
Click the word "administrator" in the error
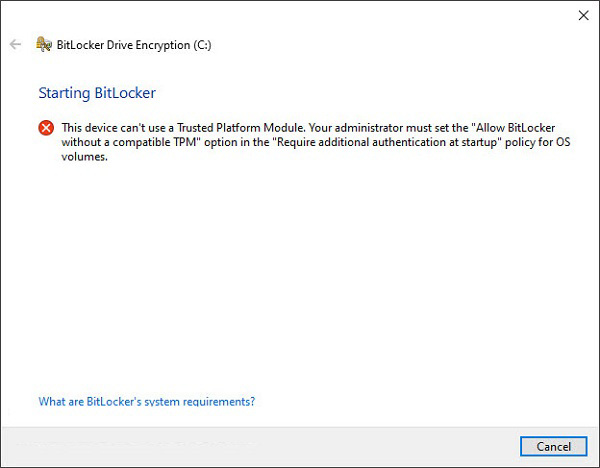349,128
